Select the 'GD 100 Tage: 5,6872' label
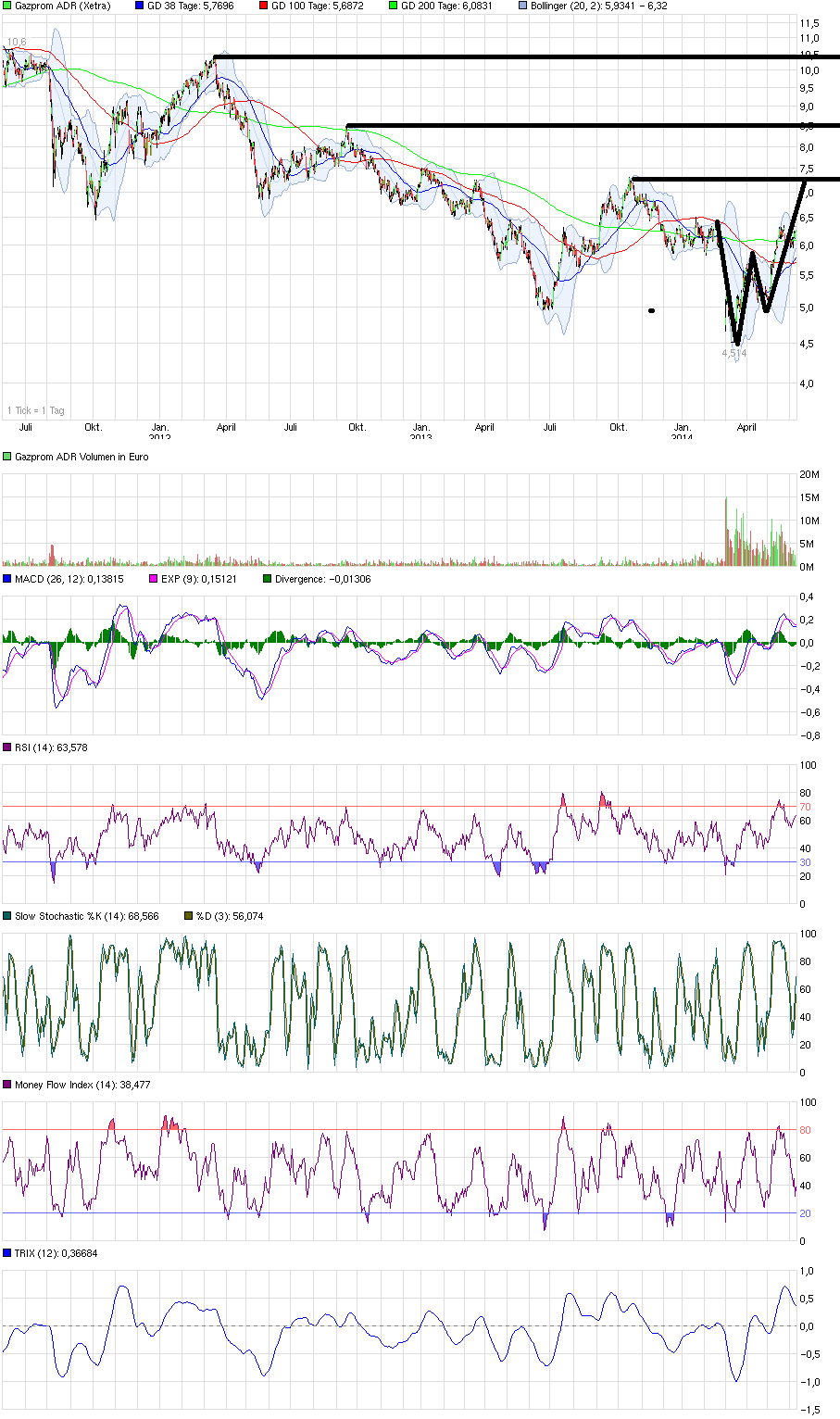Screen dimensions: 840x1419 click(318, 6)
